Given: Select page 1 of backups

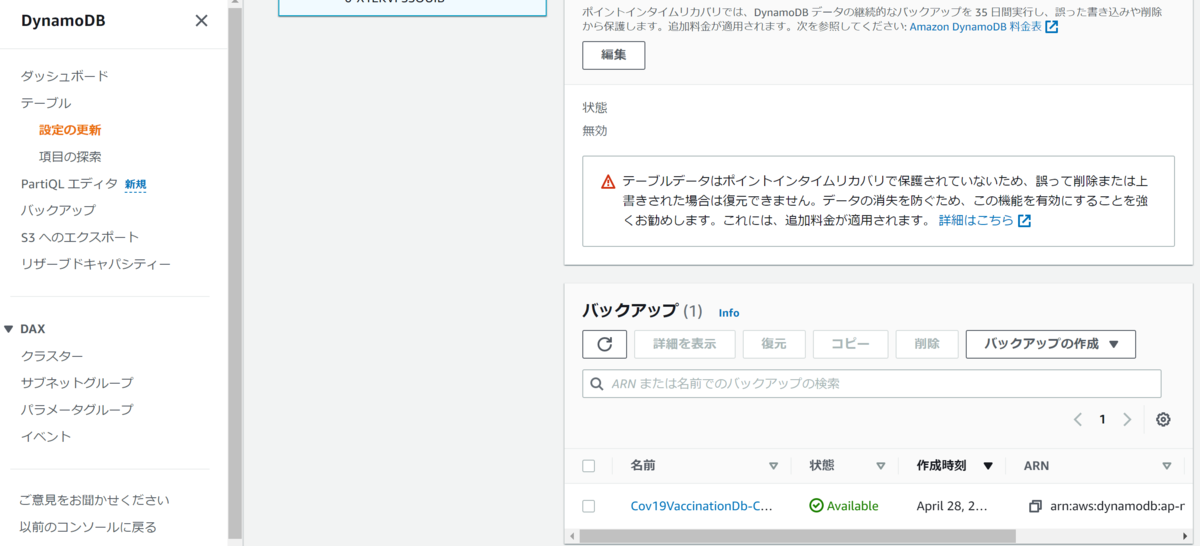Looking at the screenshot, I should [x=1103, y=420].
